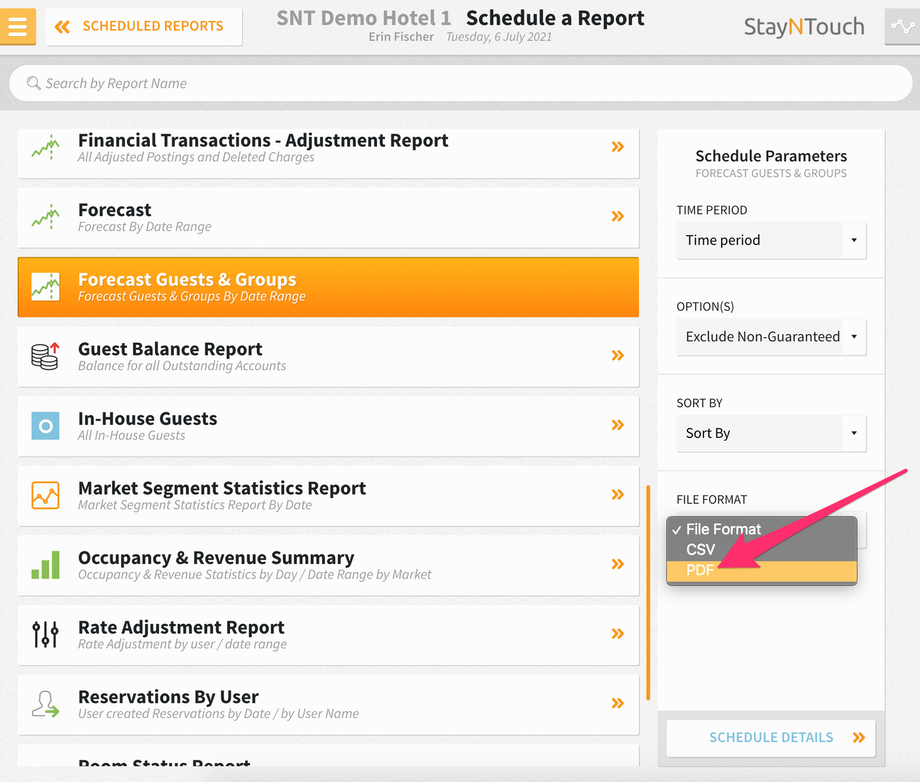920x782 pixels.
Task: Click the Financial Transactions report chart icon
Action: (46, 147)
